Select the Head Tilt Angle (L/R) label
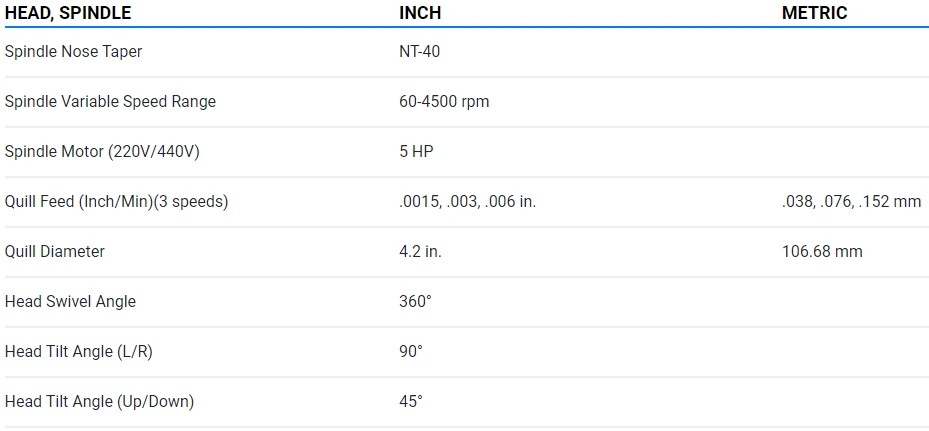929x431 pixels. coord(79,351)
